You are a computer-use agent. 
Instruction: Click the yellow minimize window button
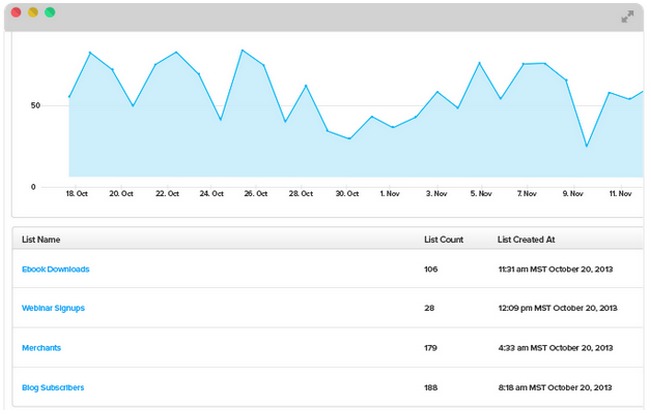[33, 12]
